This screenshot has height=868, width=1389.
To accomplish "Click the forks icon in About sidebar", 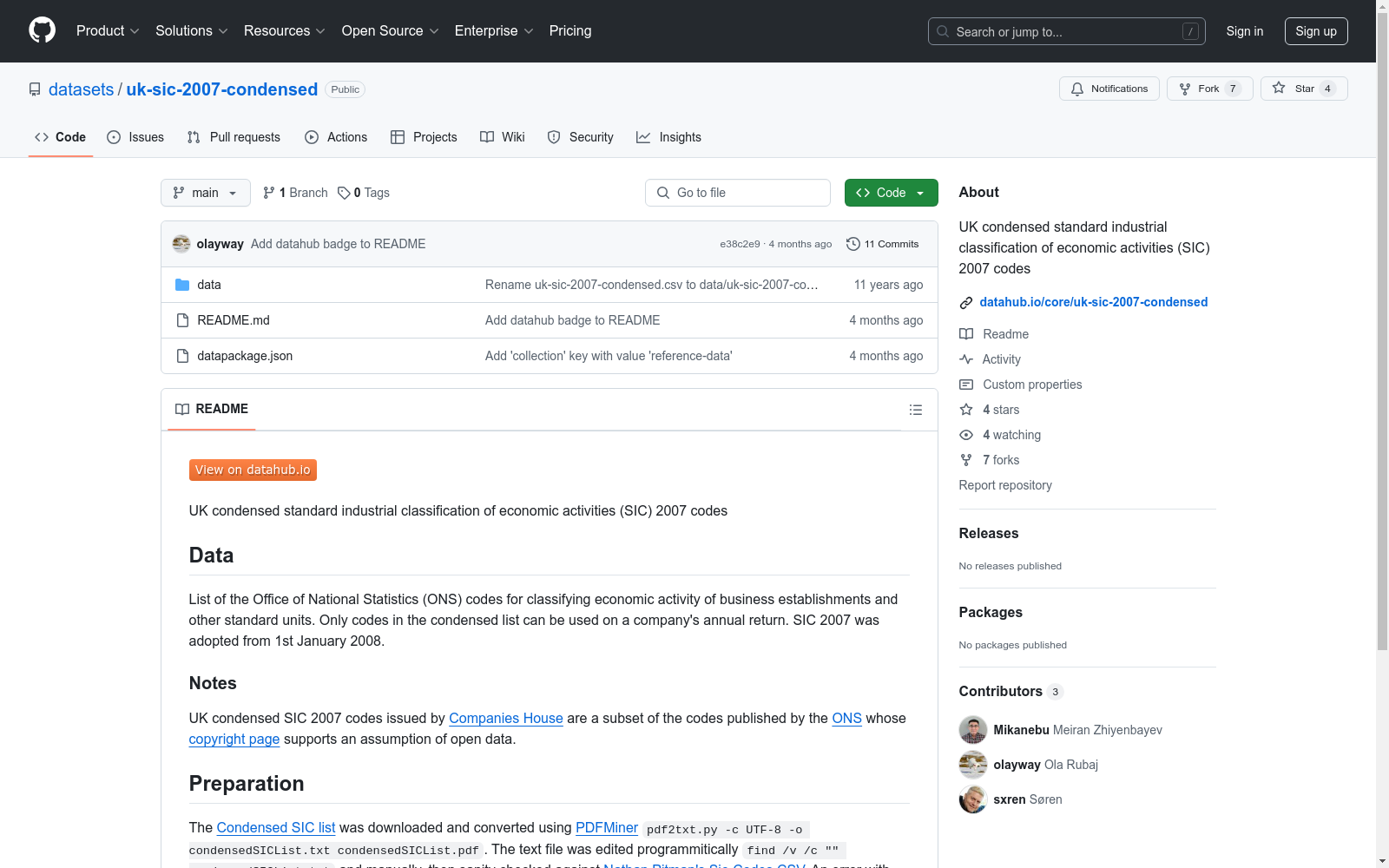I will [966, 460].
